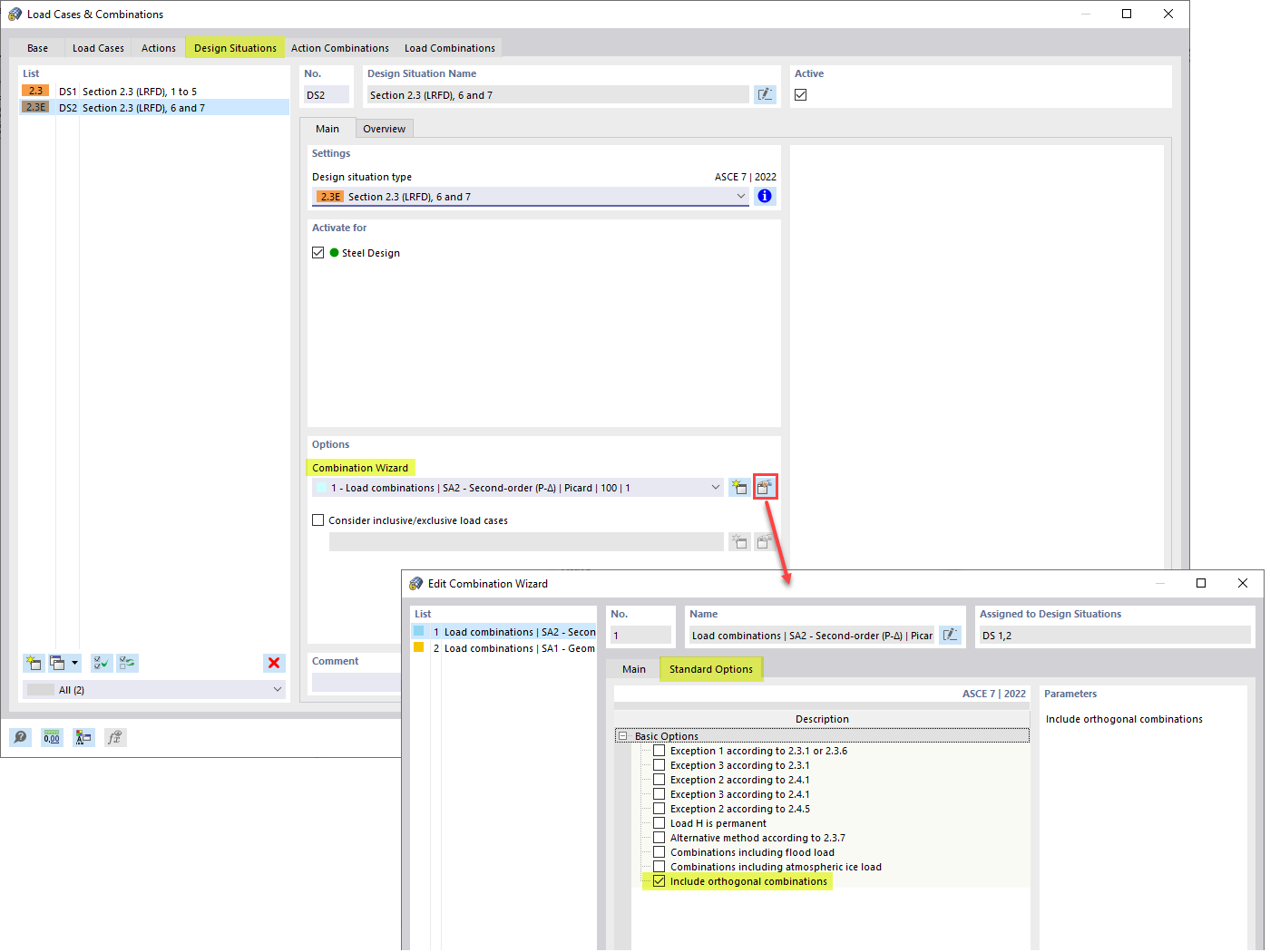Click the fx formula view icon

[114, 737]
